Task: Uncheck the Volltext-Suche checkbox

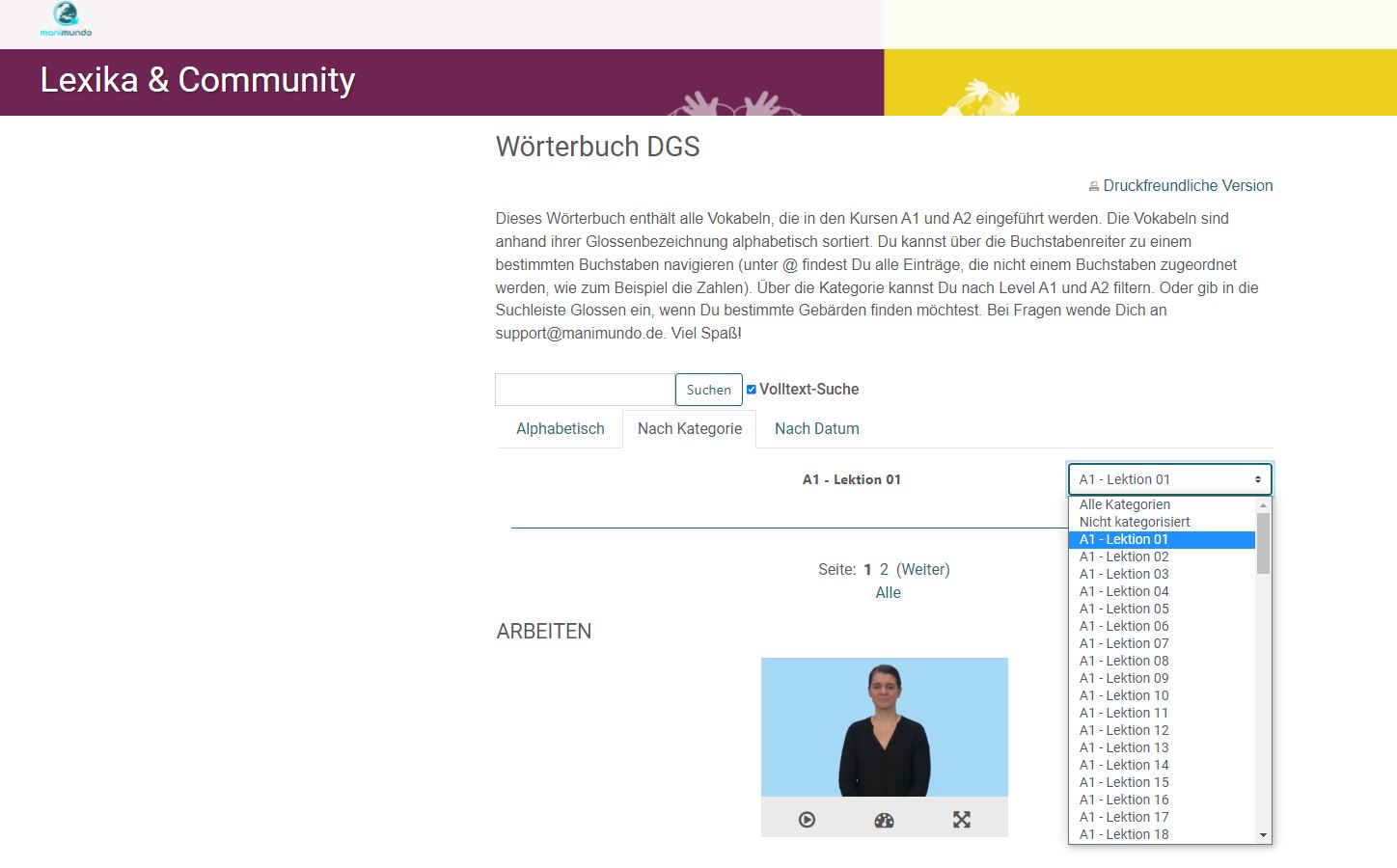Action: click(752, 390)
